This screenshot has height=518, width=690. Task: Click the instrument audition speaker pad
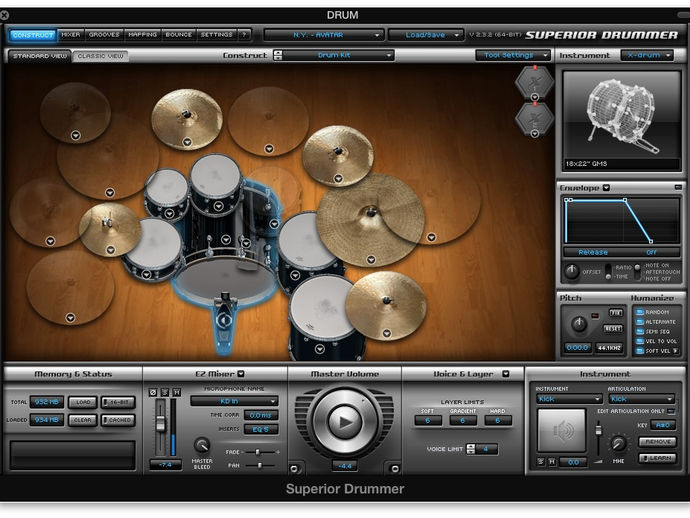pyautogui.click(x=562, y=430)
